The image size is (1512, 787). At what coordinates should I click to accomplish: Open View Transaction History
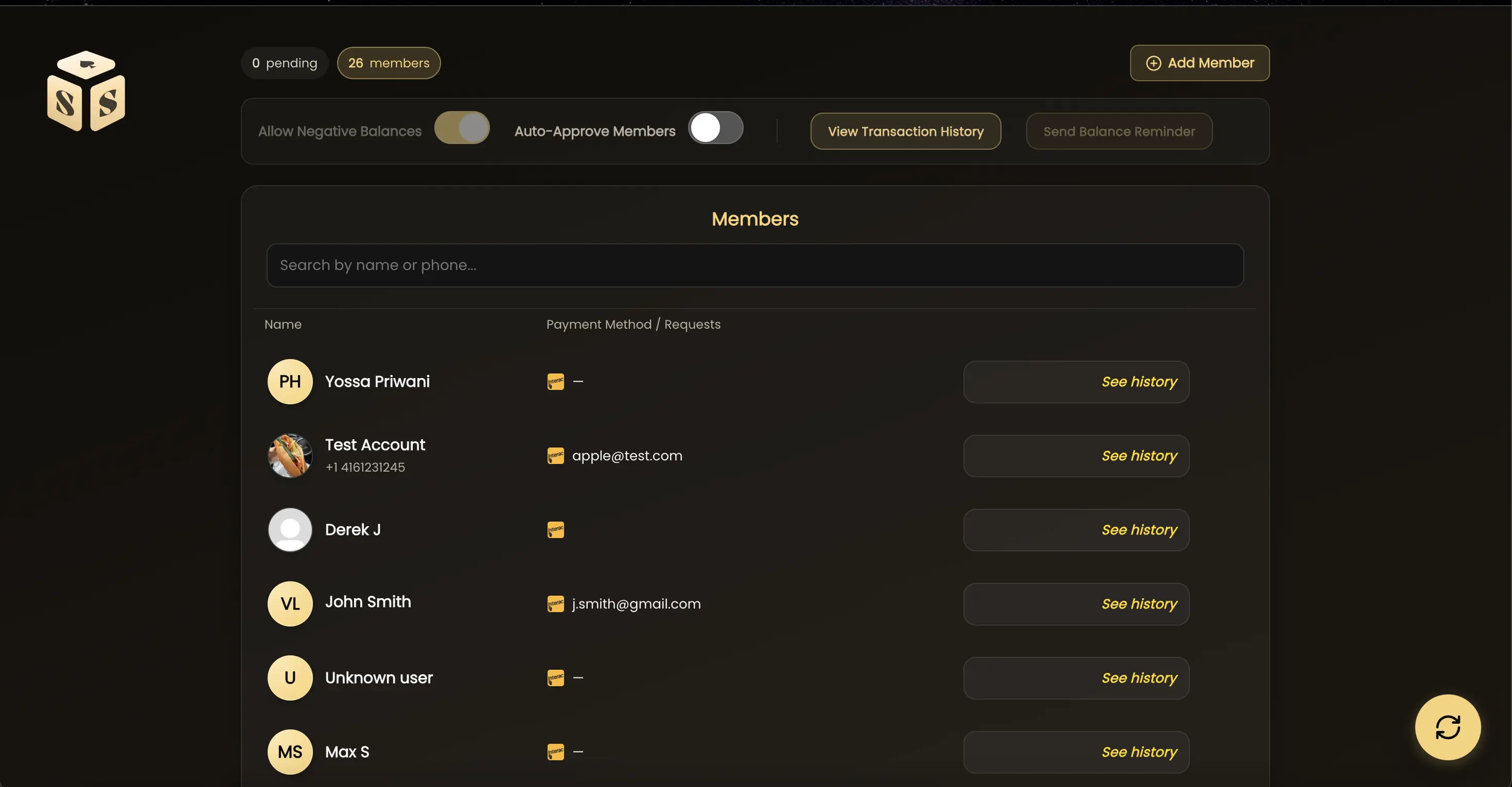click(x=906, y=132)
